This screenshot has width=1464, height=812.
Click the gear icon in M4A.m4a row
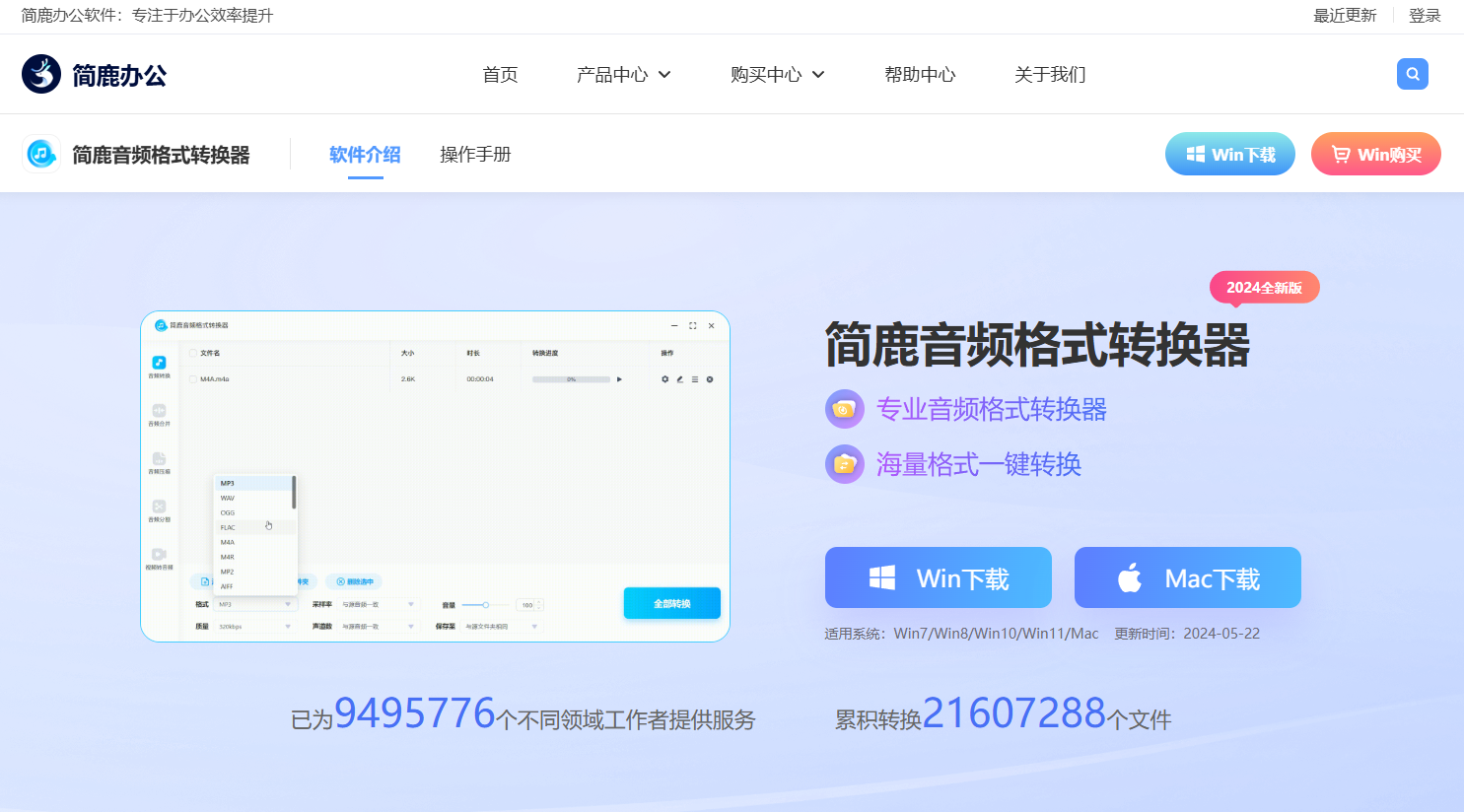[x=665, y=379]
